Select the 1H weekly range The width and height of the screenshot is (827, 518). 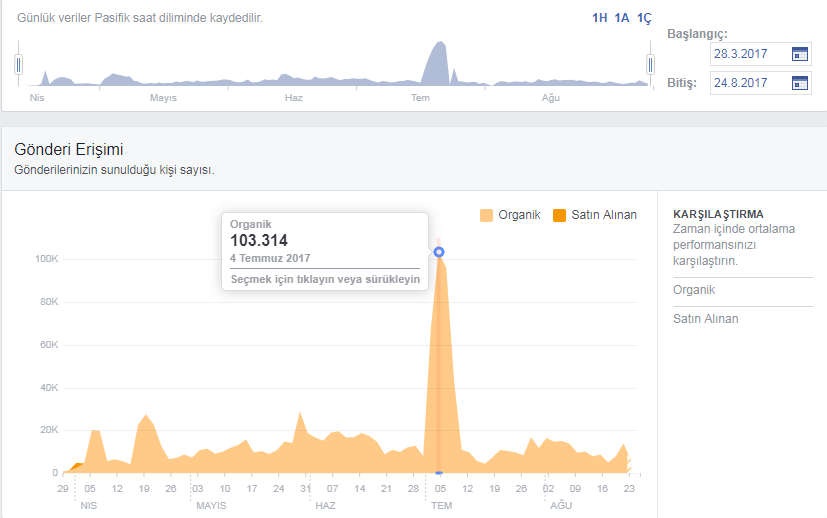(600, 18)
